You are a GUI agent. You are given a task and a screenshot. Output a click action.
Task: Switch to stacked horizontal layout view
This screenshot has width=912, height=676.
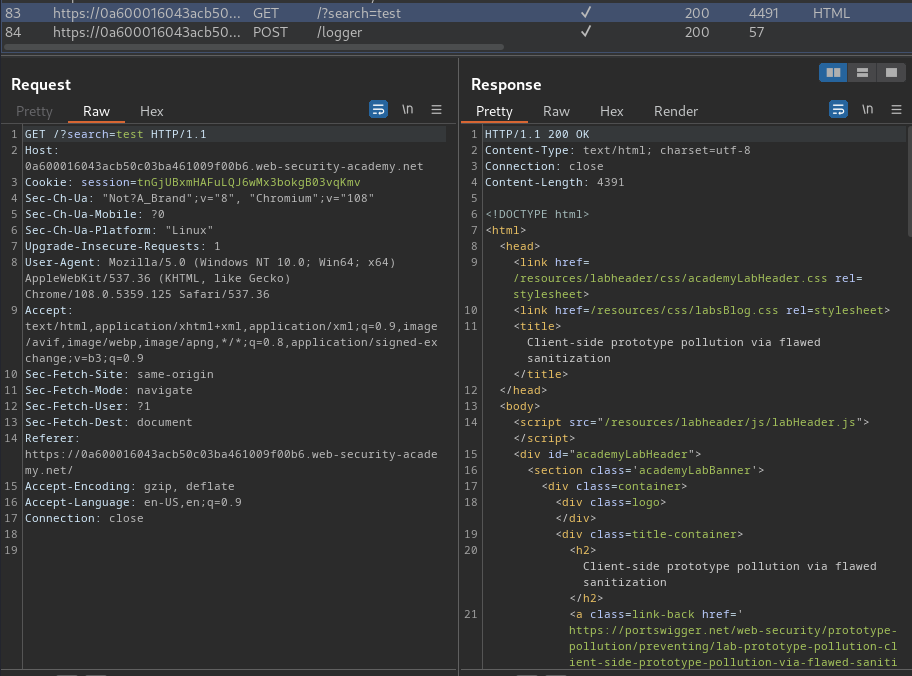coord(862,72)
